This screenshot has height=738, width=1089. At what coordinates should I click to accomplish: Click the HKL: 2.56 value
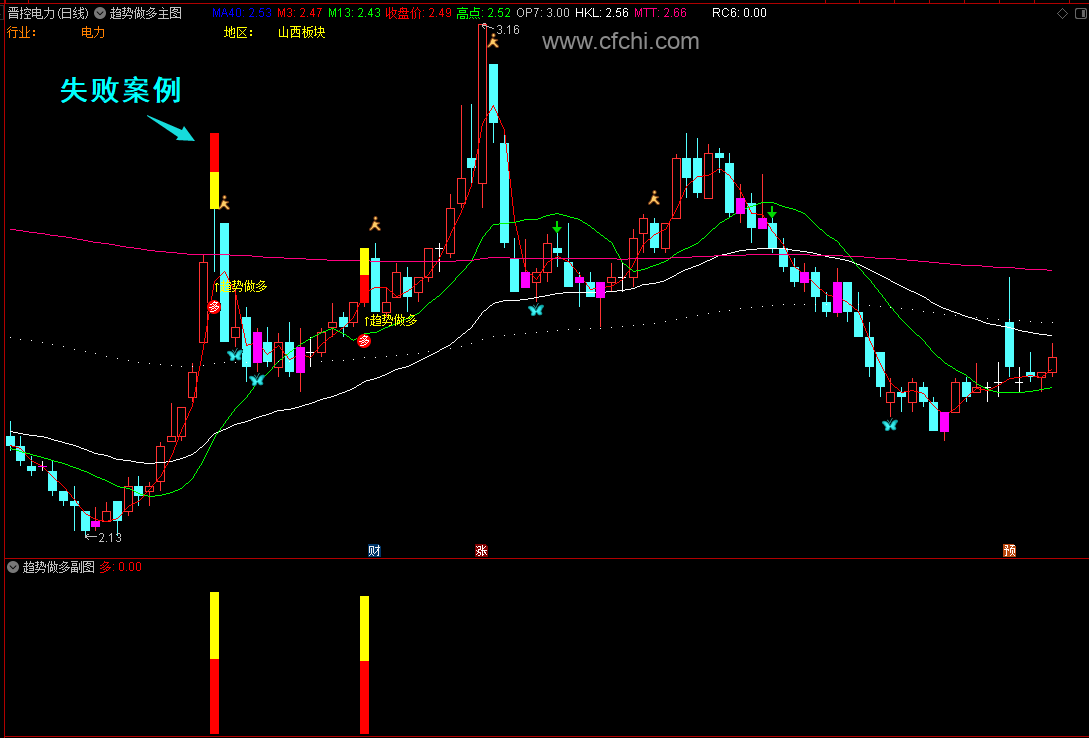tap(601, 13)
